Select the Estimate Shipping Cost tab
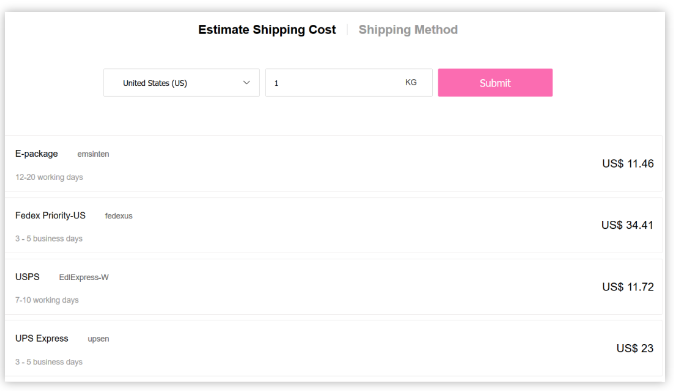 point(267,30)
